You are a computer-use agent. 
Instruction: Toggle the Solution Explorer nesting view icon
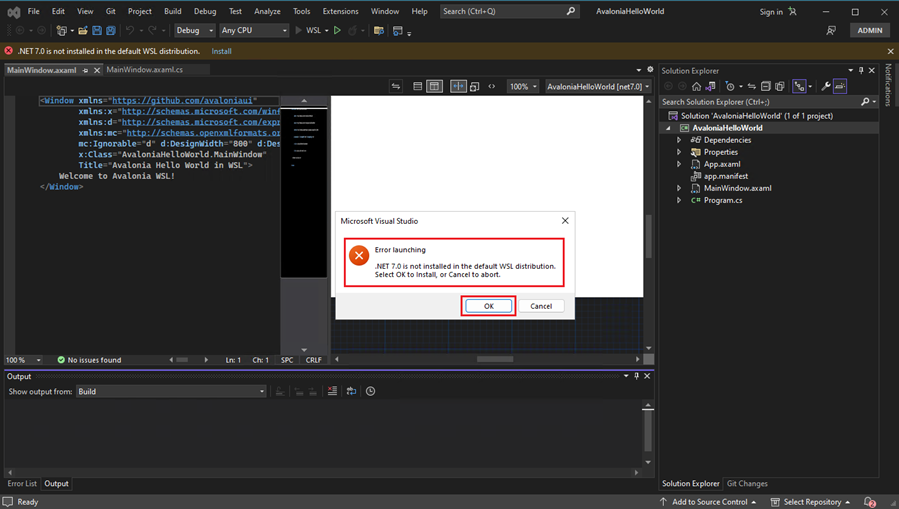point(799,87)
